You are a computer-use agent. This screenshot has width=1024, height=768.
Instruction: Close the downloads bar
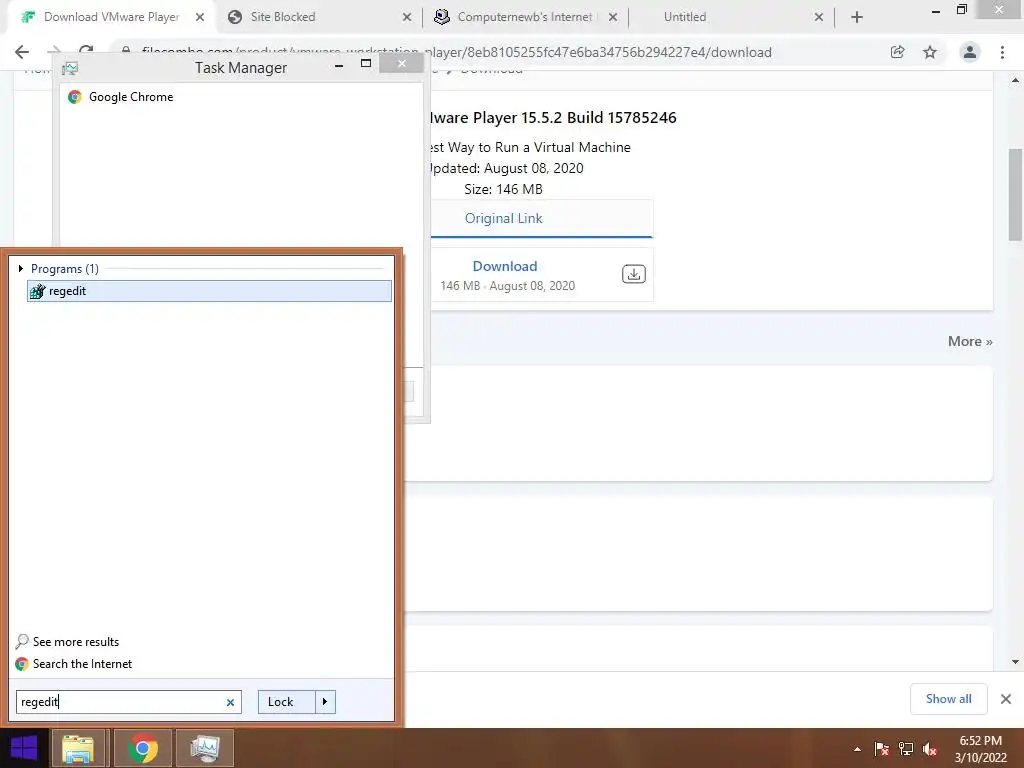[x=1006, y=699]
